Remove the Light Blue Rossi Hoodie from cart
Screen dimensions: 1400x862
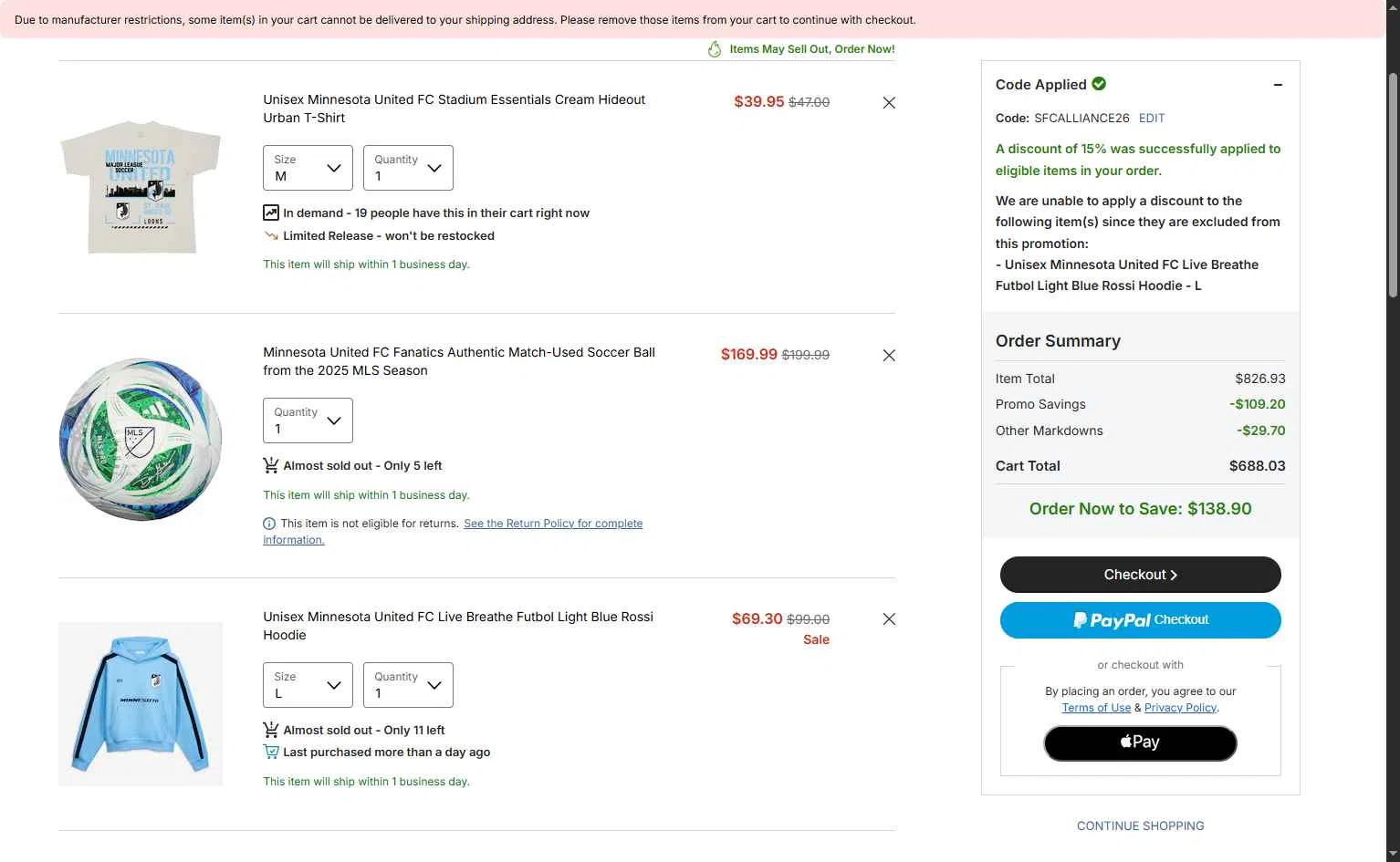coord(889,619)
